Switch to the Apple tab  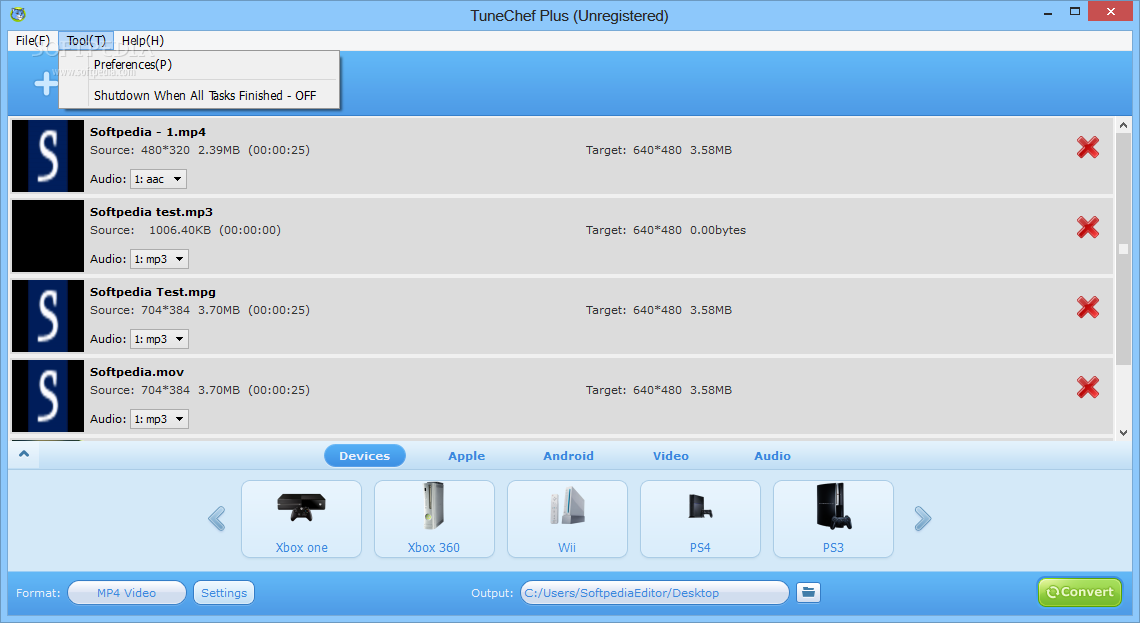coord(466,456)
